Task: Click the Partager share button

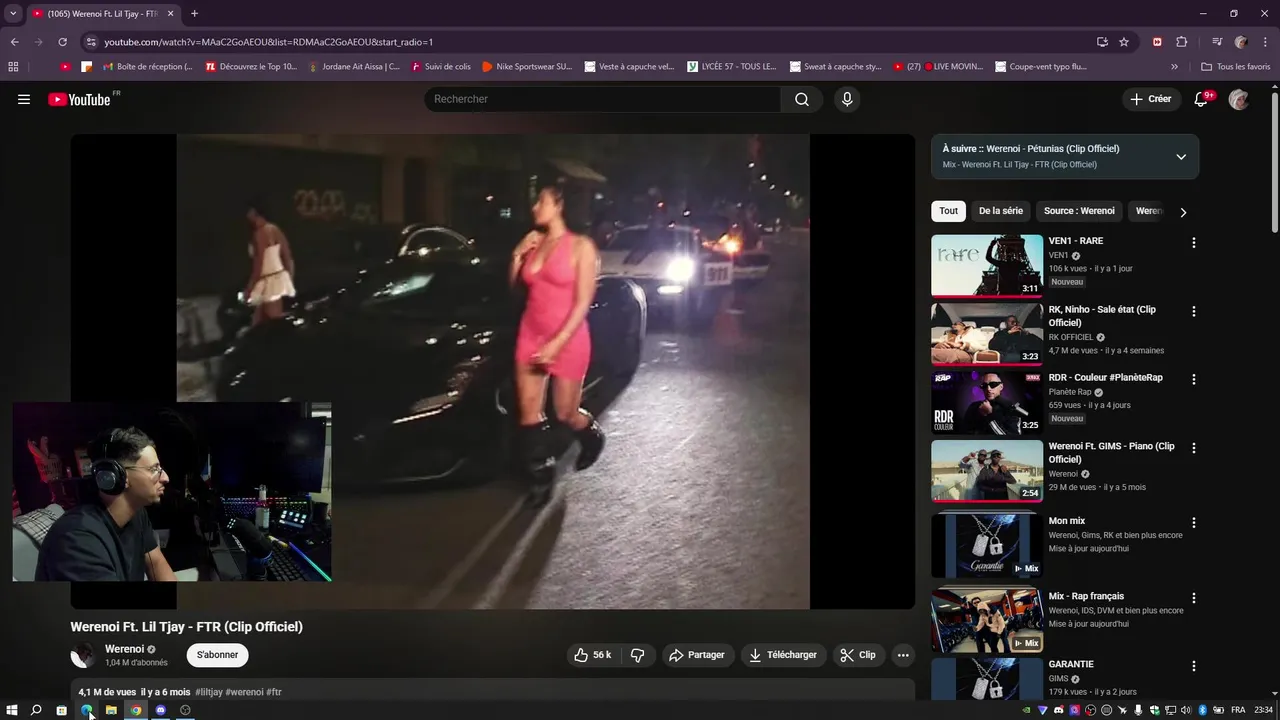Action: point(696,655)
